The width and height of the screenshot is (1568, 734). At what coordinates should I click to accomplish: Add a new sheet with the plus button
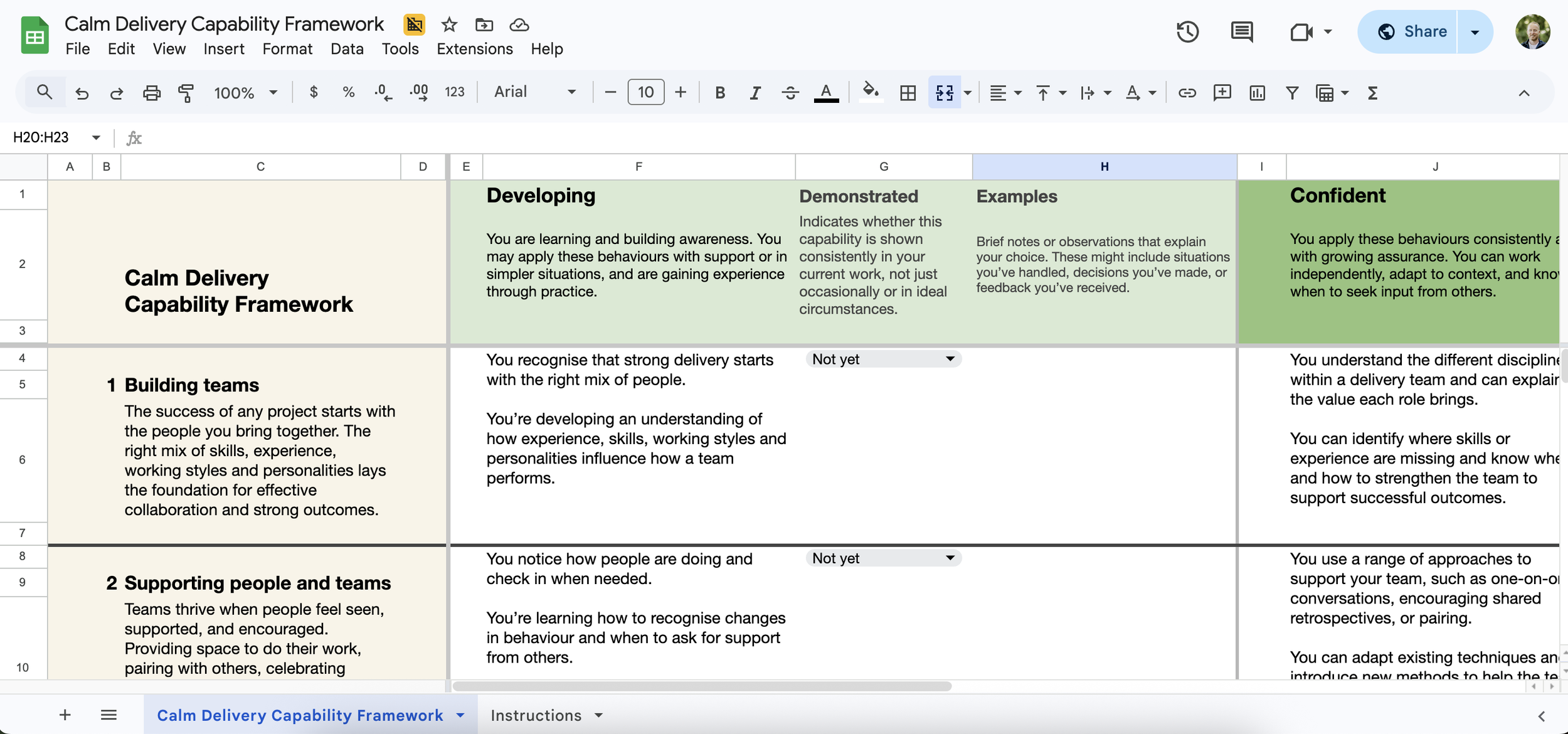tap(65, 715)
